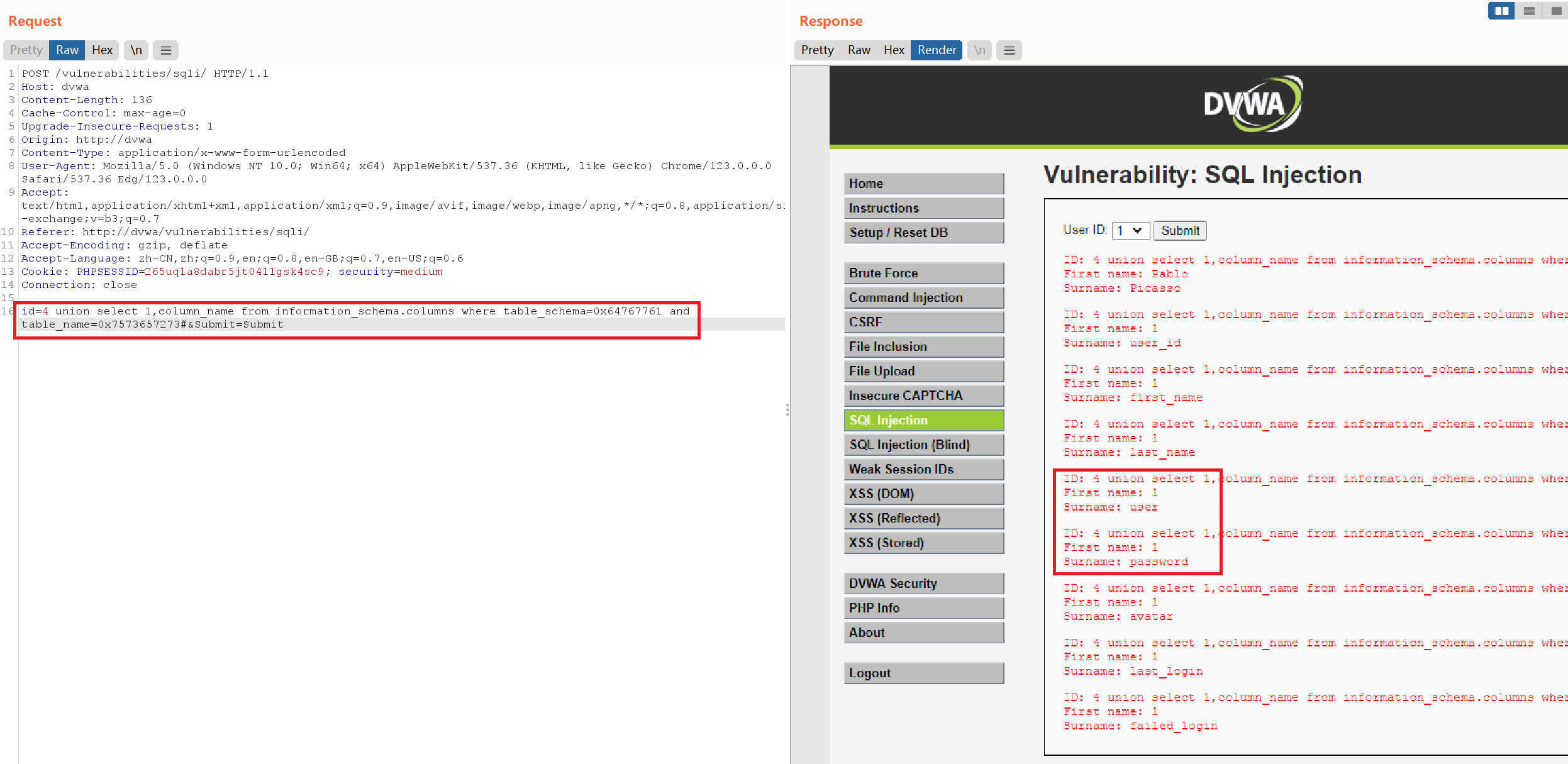Open Command Injection page
Viewport: 1568px width, 764px height.
923,297
